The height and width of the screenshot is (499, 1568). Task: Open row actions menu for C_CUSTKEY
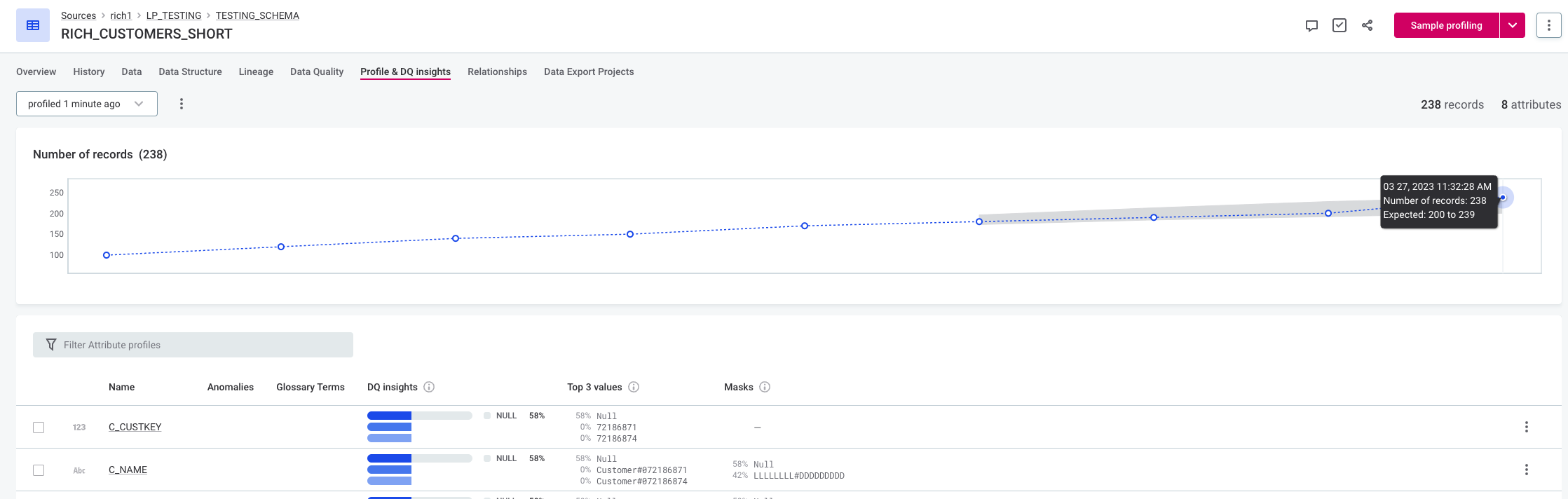point(1526,427)
